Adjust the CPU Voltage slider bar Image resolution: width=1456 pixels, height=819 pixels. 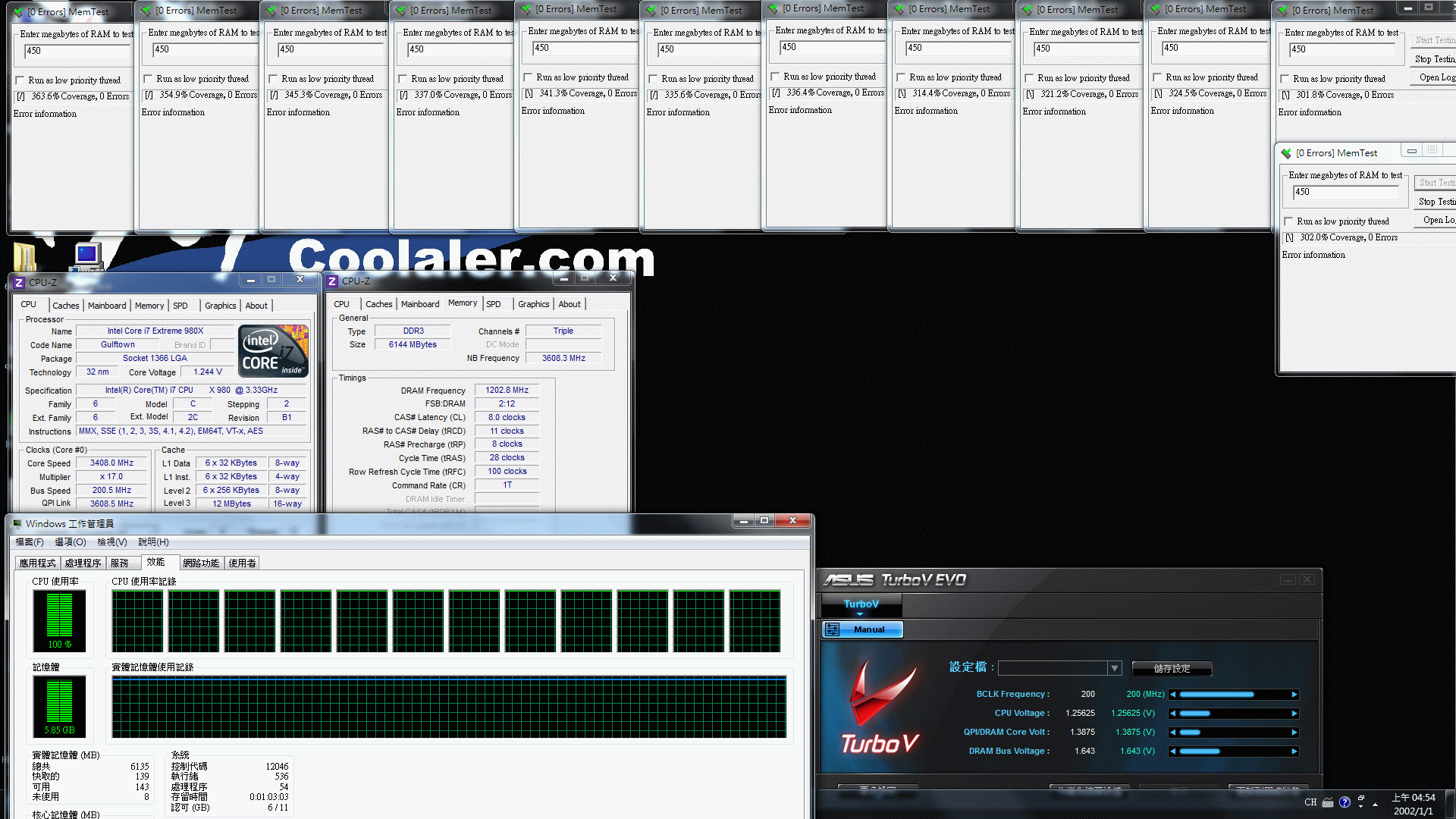point(1234,714)
